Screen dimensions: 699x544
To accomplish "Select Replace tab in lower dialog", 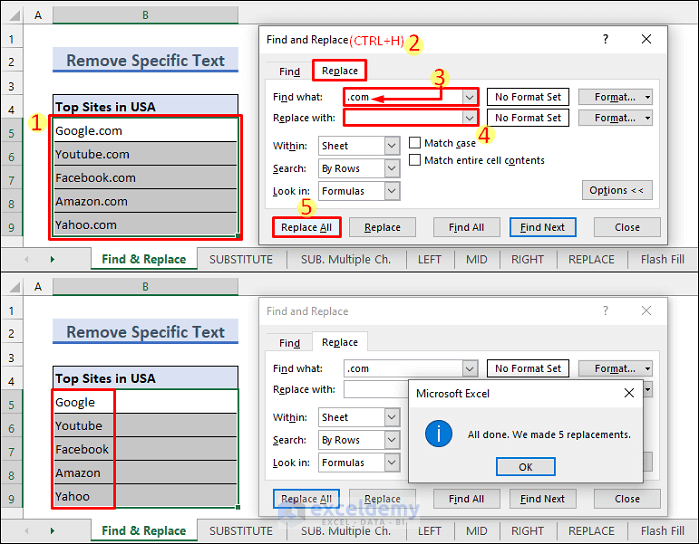I will coord(340,342).
